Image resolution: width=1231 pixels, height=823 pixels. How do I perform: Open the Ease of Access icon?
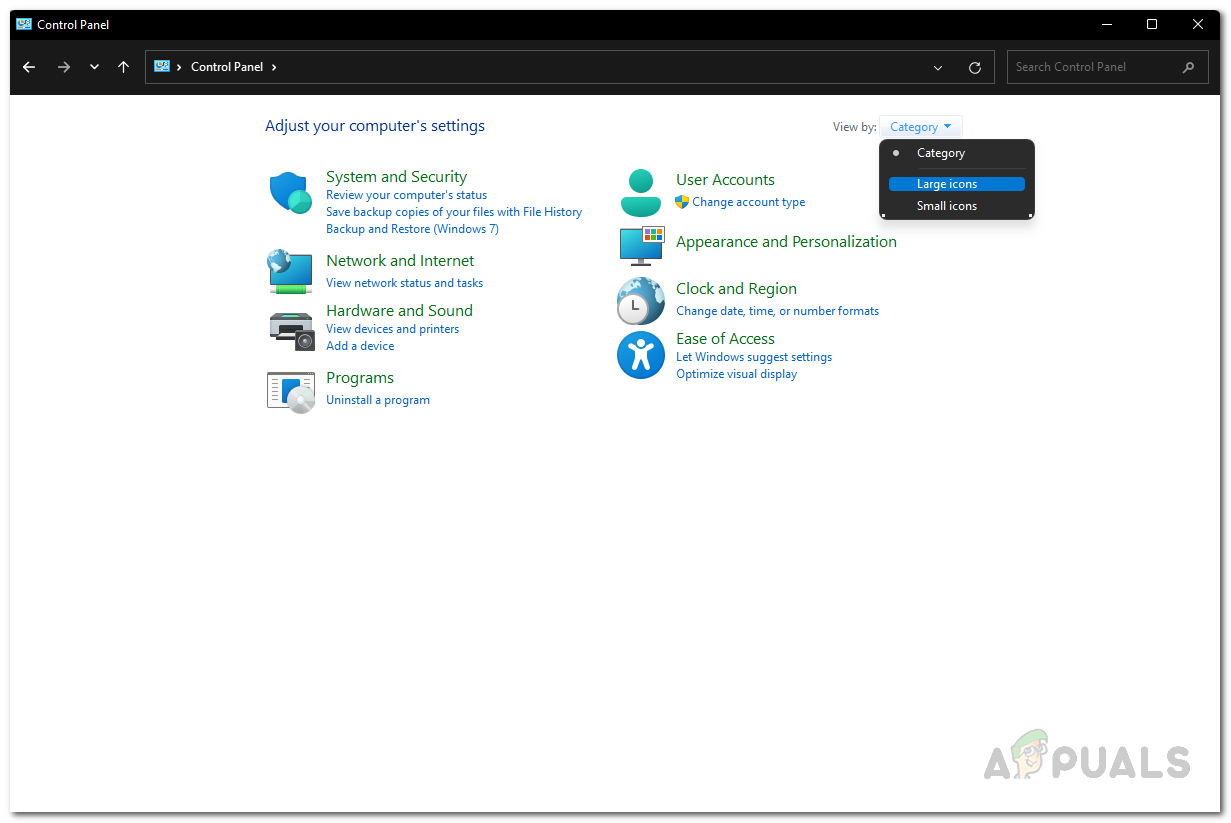tap(641, 355)
